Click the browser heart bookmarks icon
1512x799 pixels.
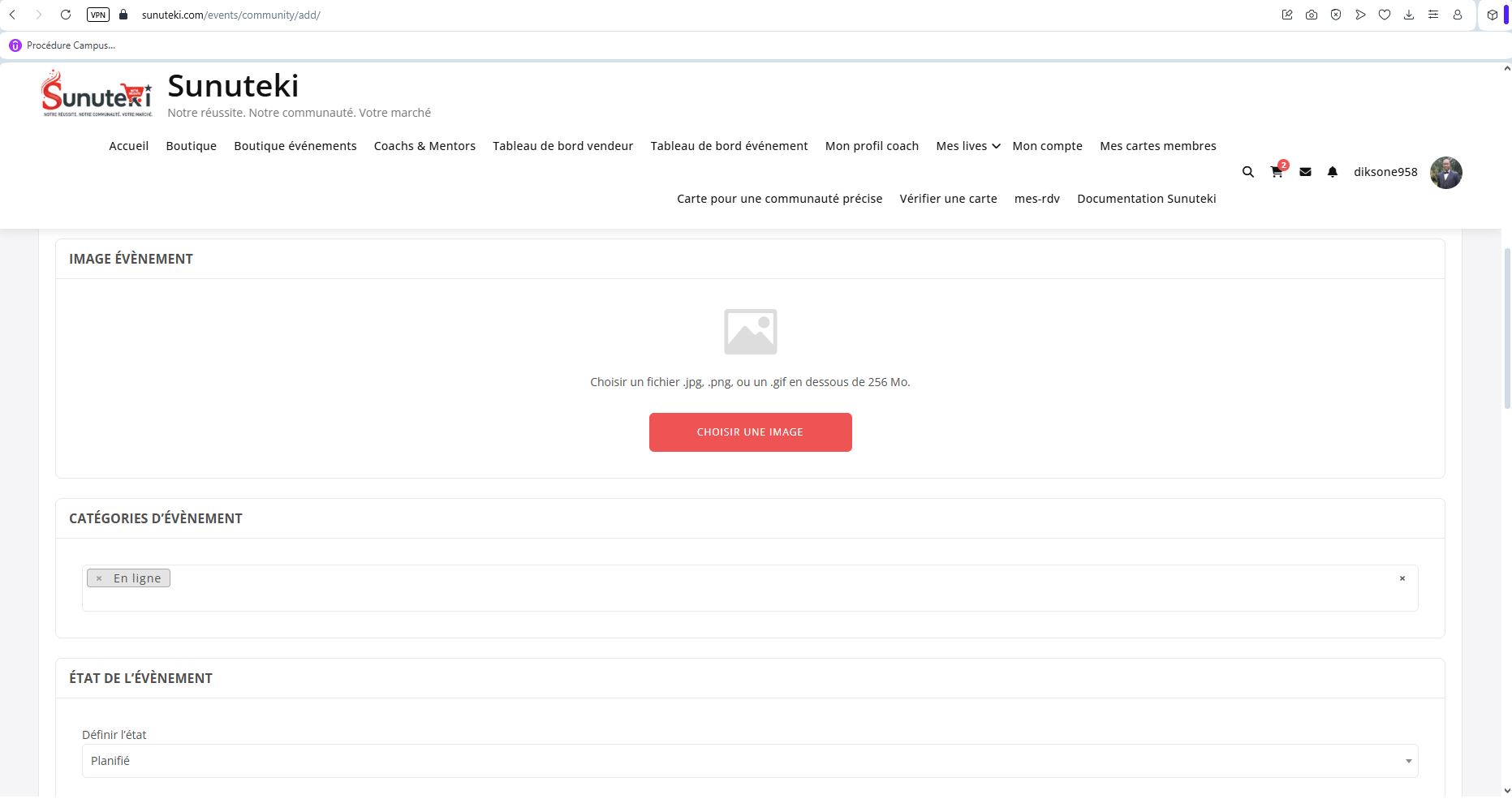[x=1384, y=15]
